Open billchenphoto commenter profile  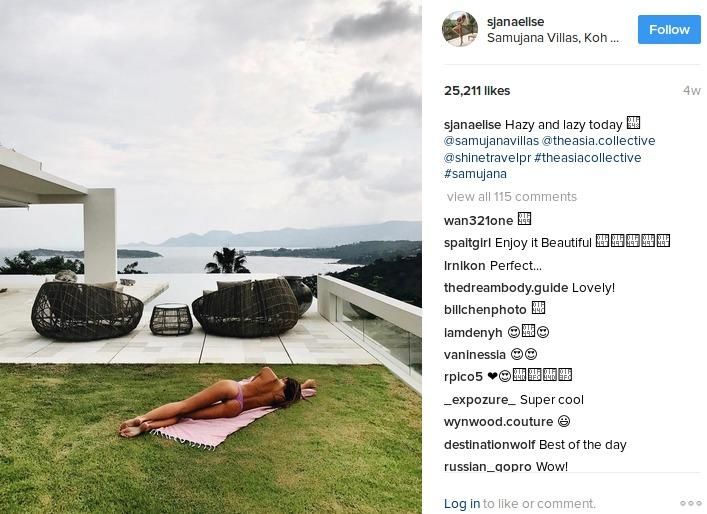pos(485,310)
